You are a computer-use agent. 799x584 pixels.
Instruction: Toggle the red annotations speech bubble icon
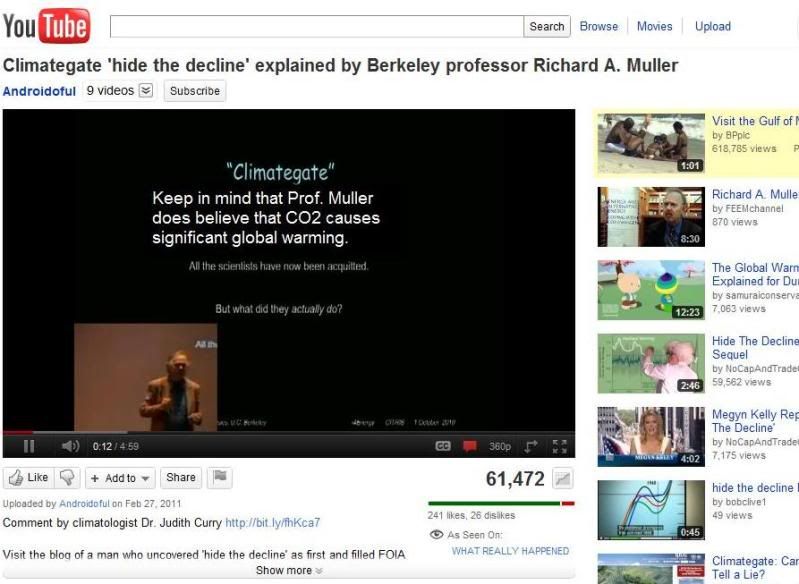469,446
